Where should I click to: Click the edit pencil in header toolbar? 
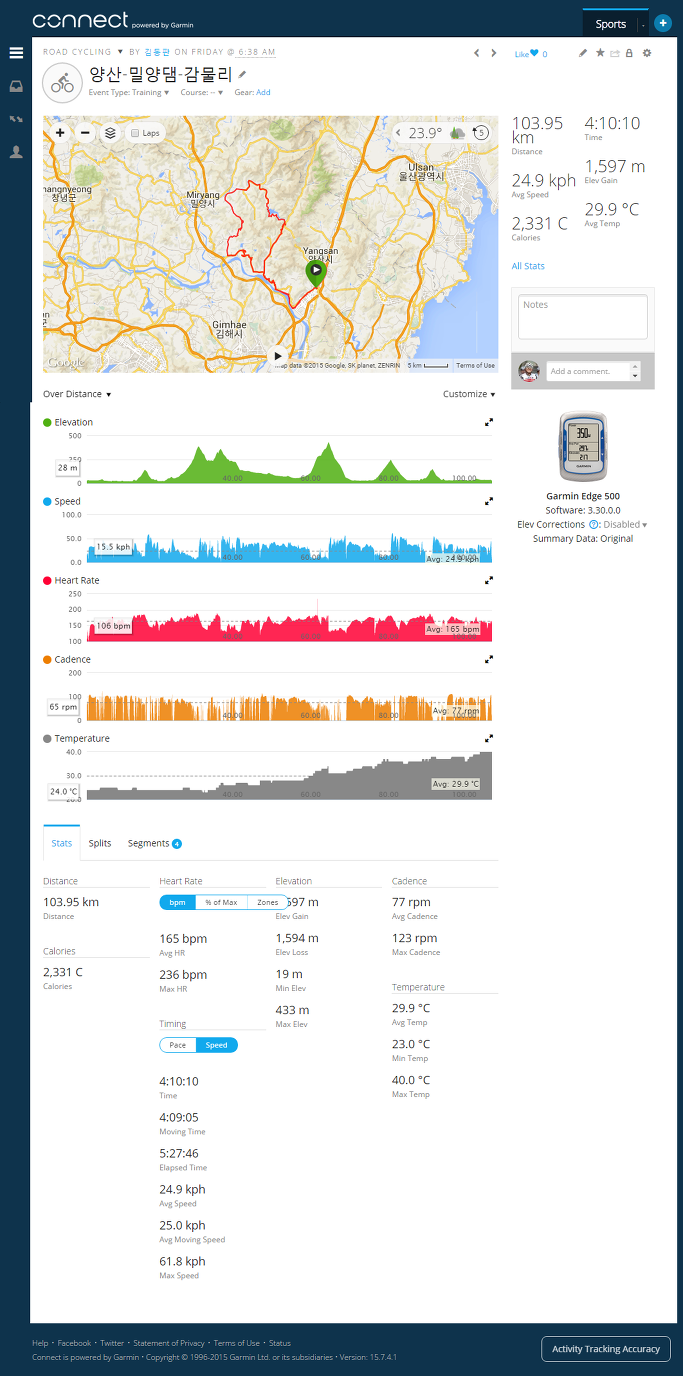[583, 53]
